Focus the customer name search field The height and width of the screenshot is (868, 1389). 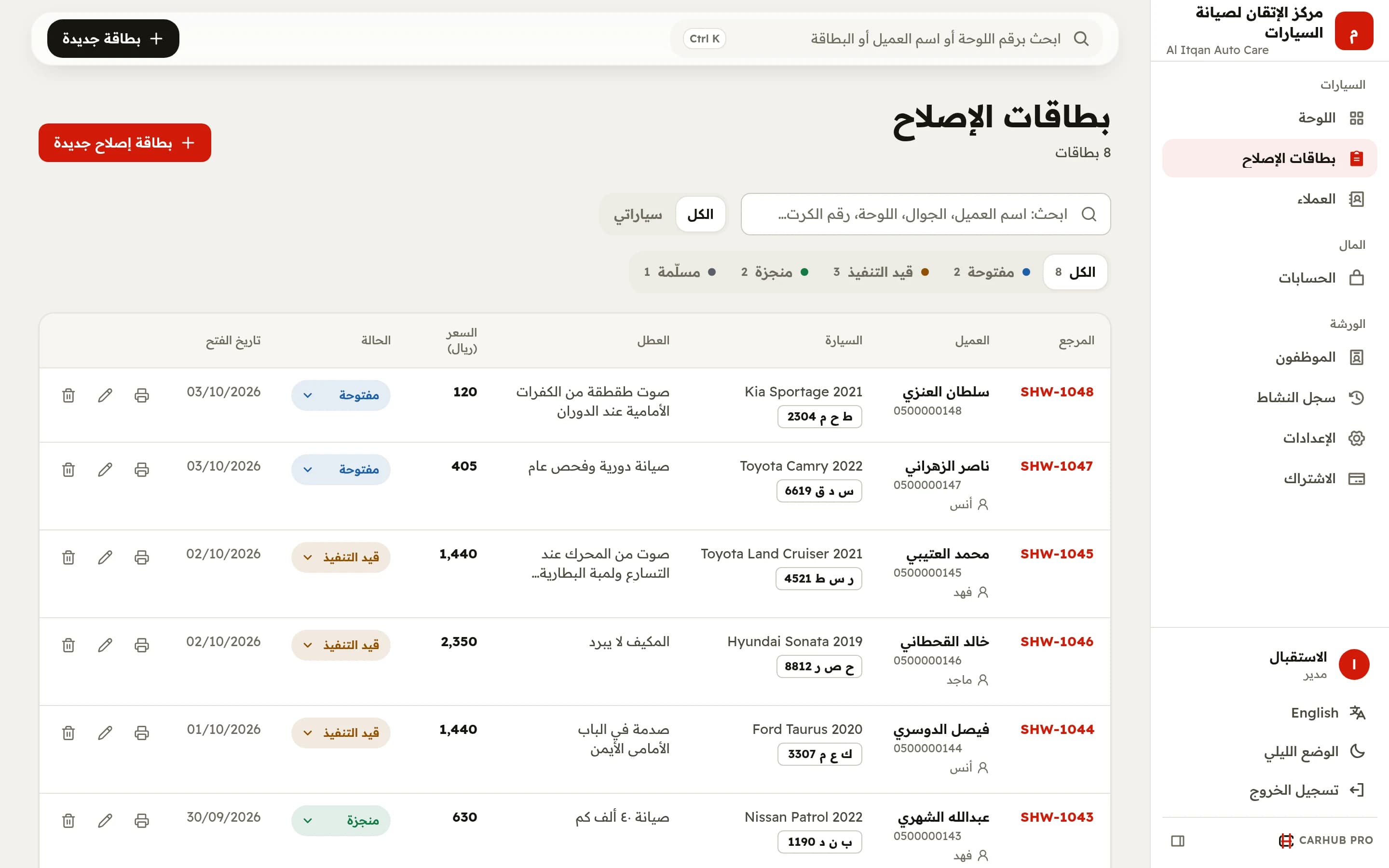point(925,214)
